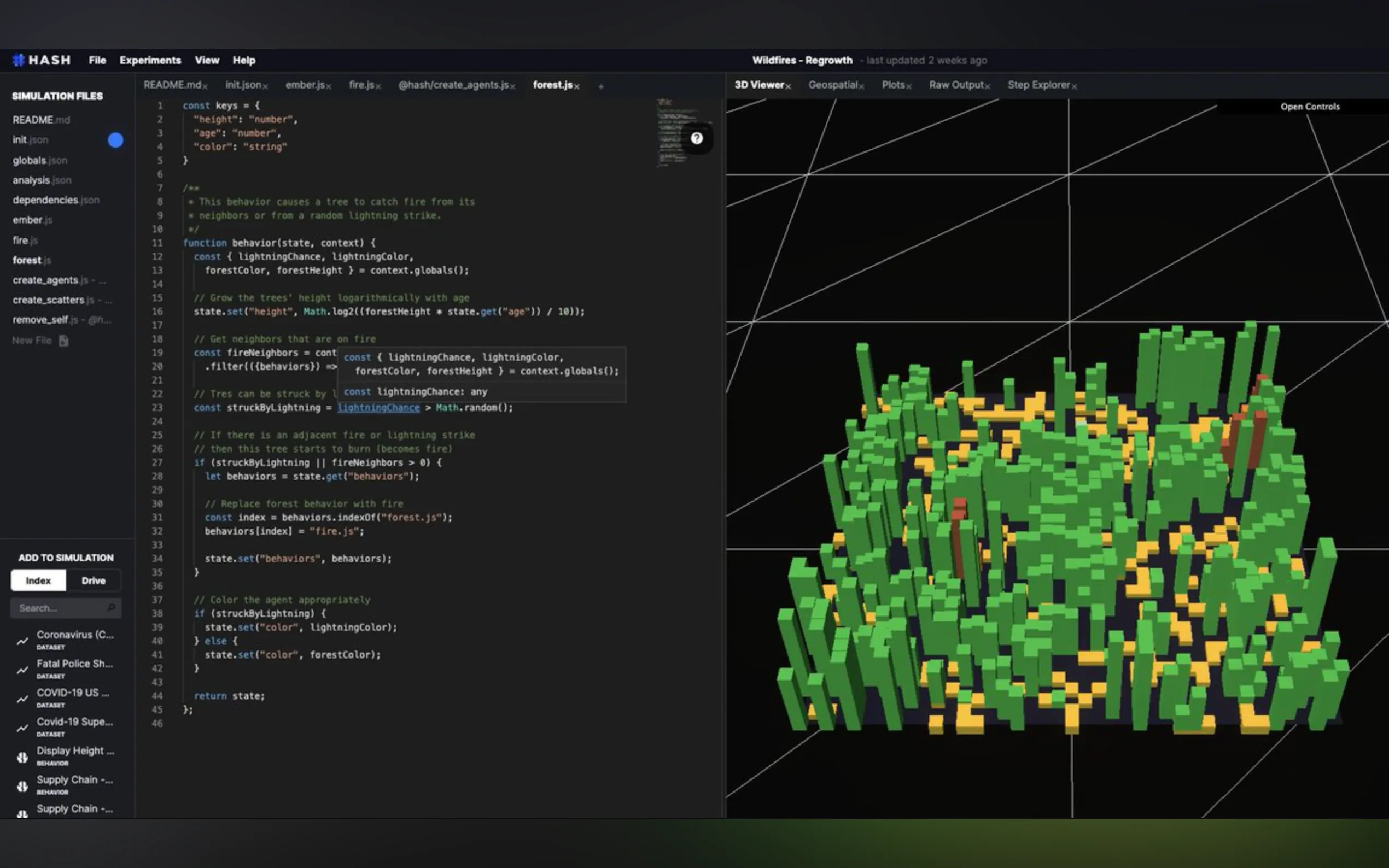
Task: Click blue dot beside init.json
Action: point(115,140)
